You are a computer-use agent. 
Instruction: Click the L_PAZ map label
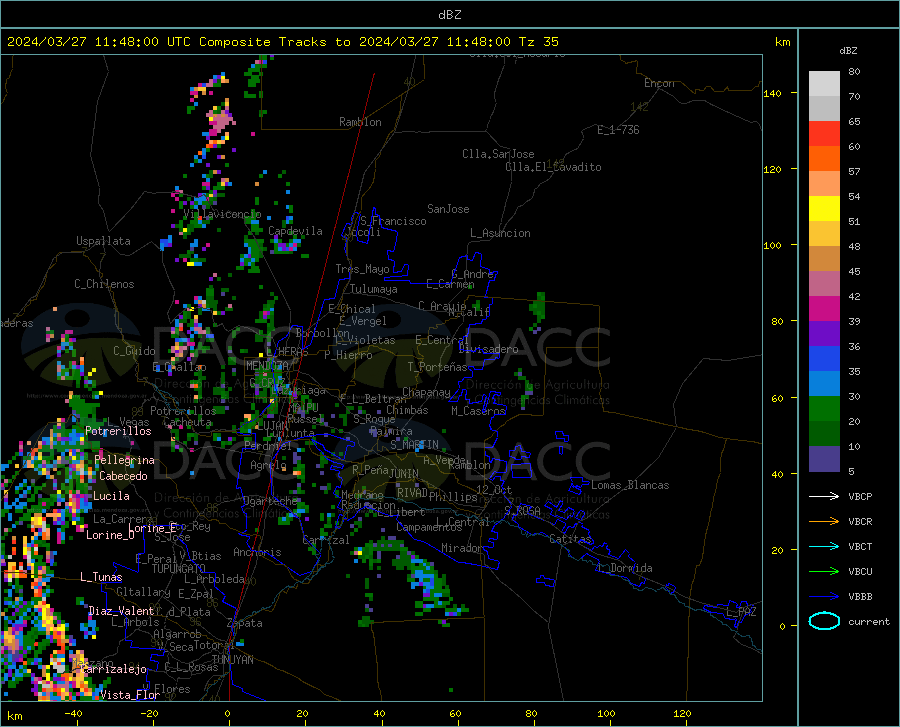click(741, 612)
